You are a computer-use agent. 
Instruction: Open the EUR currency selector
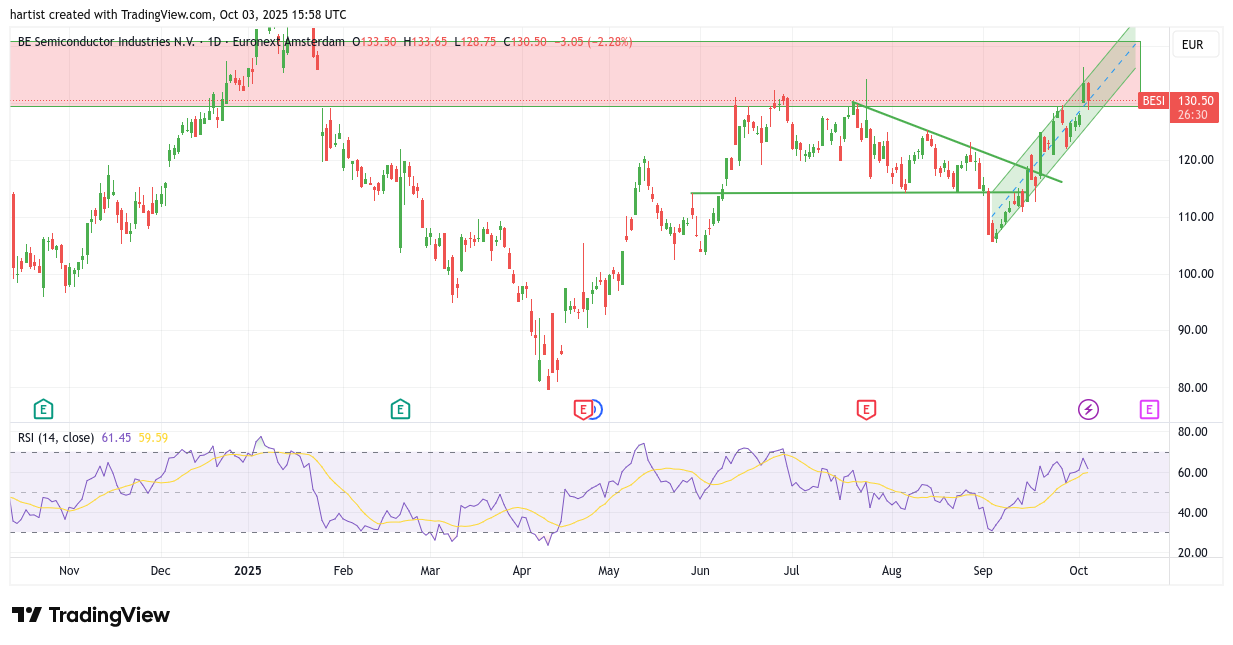point(1192,44)
